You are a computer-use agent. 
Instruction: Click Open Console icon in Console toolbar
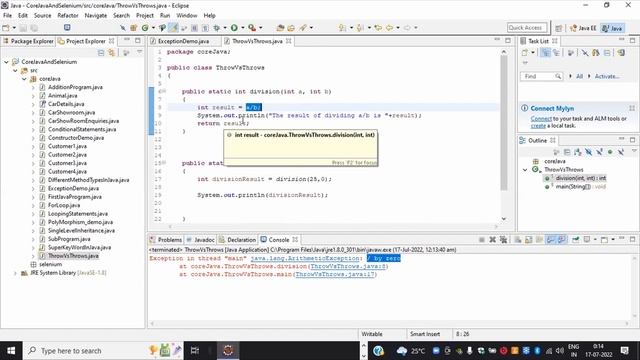(604, 240)
